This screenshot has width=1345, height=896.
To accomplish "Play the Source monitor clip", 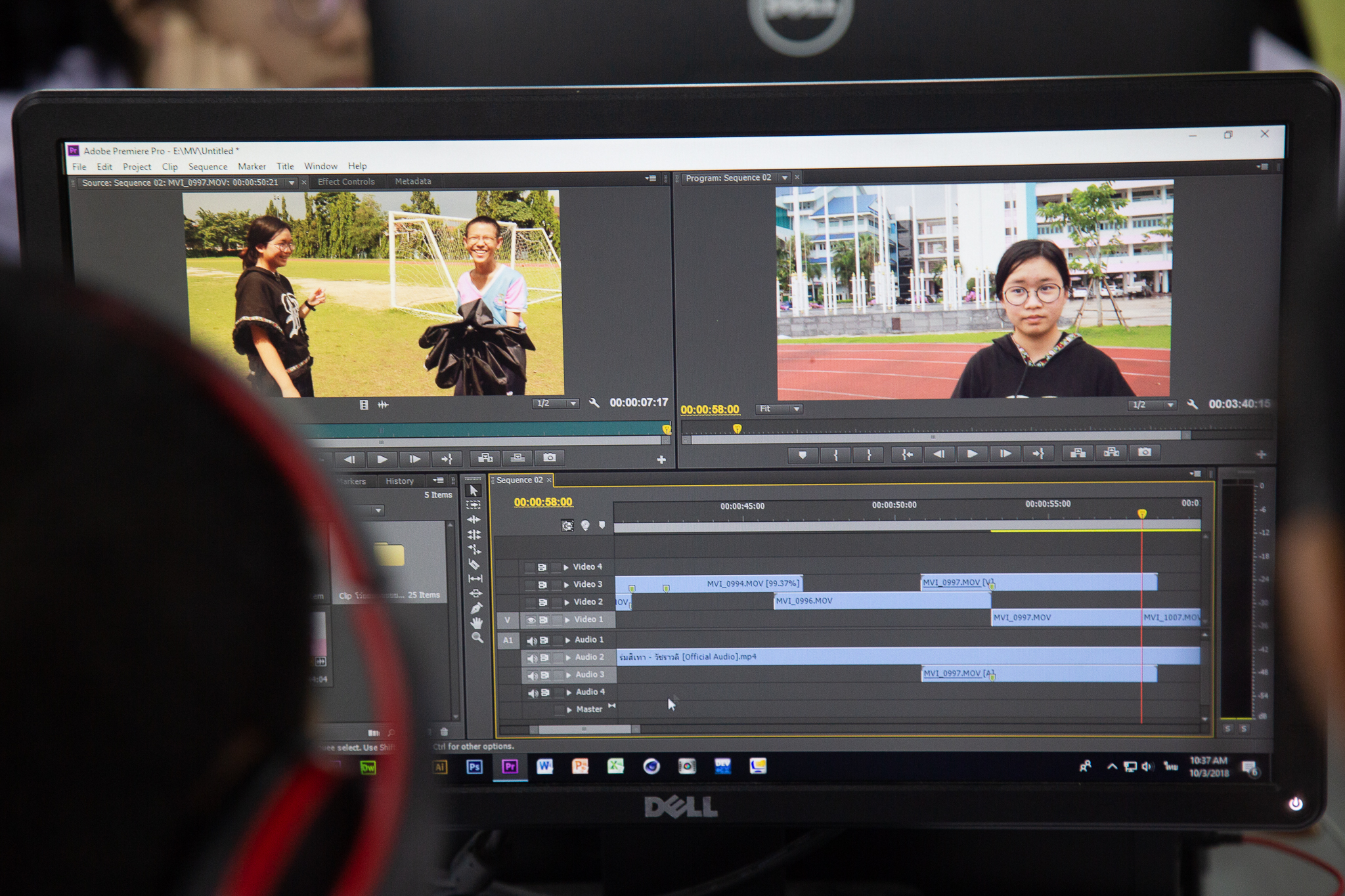I will [382, 459].
